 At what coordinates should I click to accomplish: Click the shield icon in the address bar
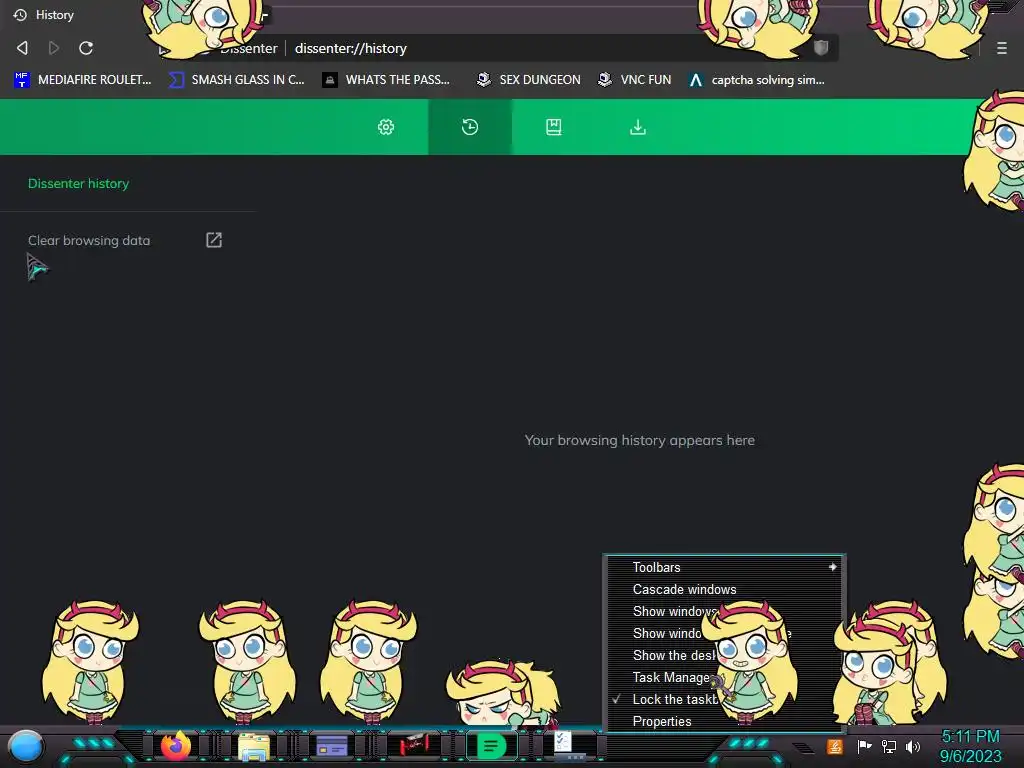tap(821, 48)
